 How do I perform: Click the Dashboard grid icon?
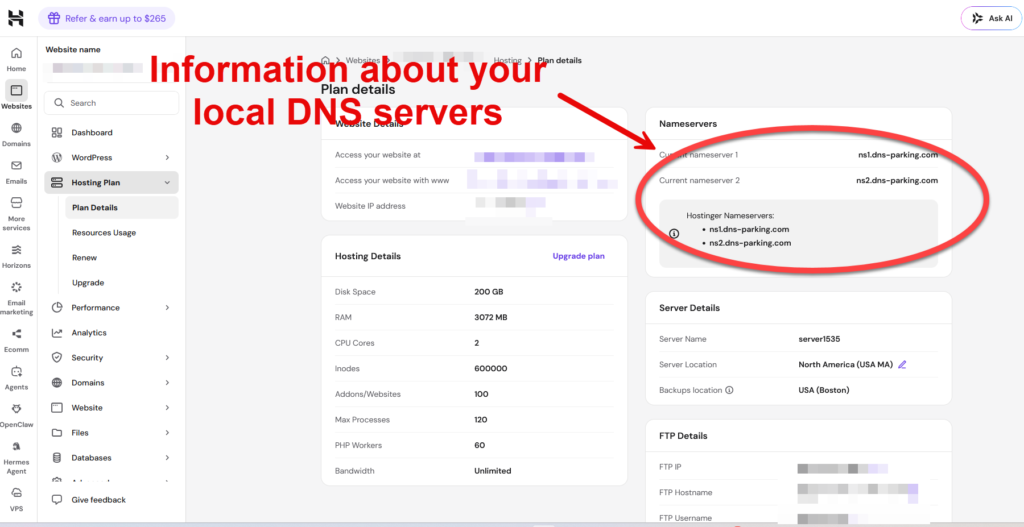point(57,133)
